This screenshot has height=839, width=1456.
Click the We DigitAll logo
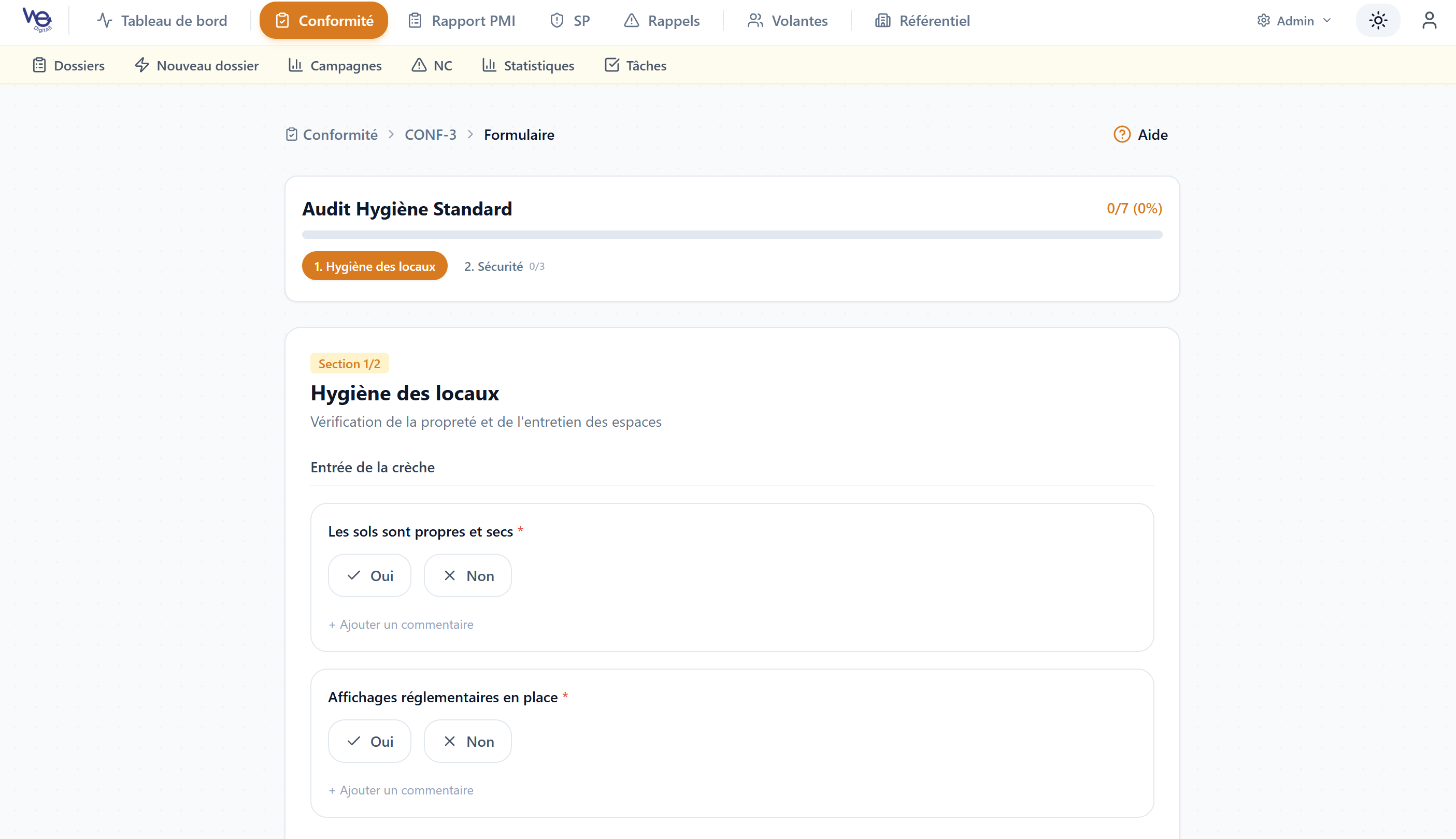click(x=37, y=20)
